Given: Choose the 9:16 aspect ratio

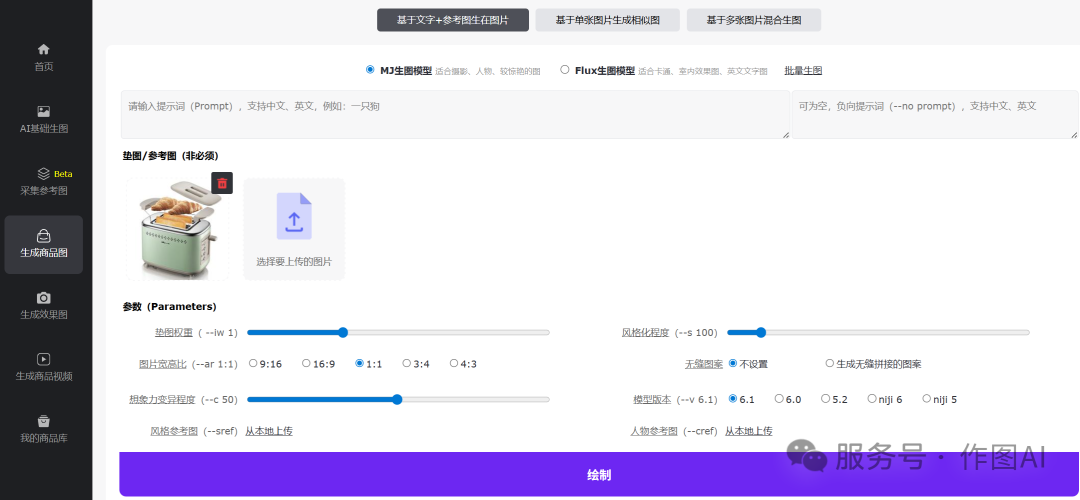Looking at the screenshot, I should coord(253,363).
